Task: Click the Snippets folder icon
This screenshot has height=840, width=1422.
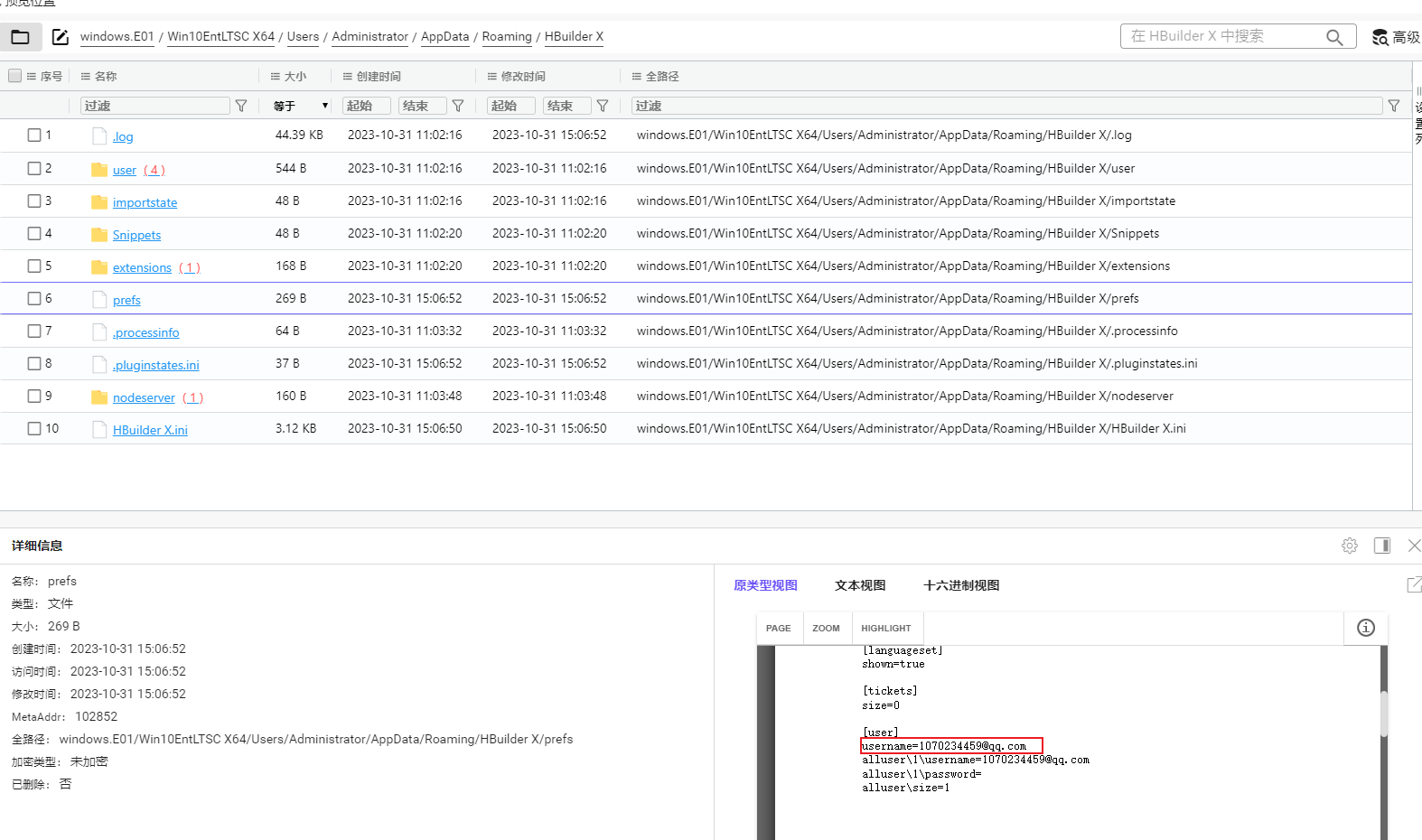Action: click(99, 234)
